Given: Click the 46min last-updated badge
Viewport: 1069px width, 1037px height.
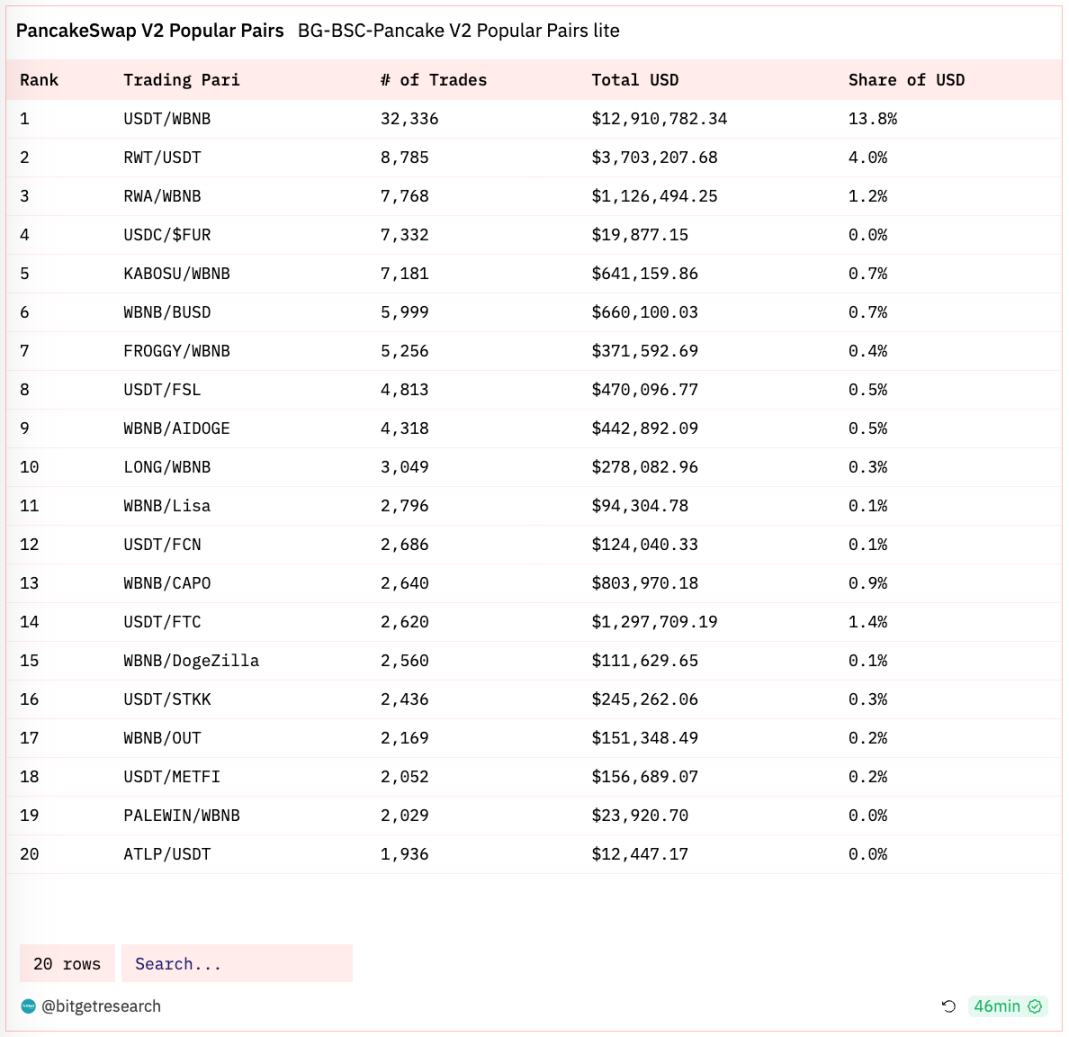Looking at the screenshot, I should [997, 1006].
